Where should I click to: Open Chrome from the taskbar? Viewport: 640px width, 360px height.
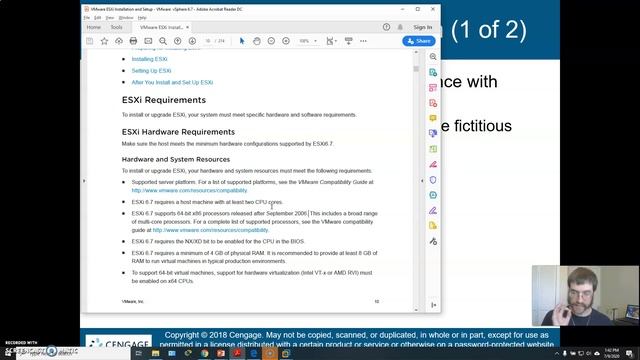click(204, 353)
